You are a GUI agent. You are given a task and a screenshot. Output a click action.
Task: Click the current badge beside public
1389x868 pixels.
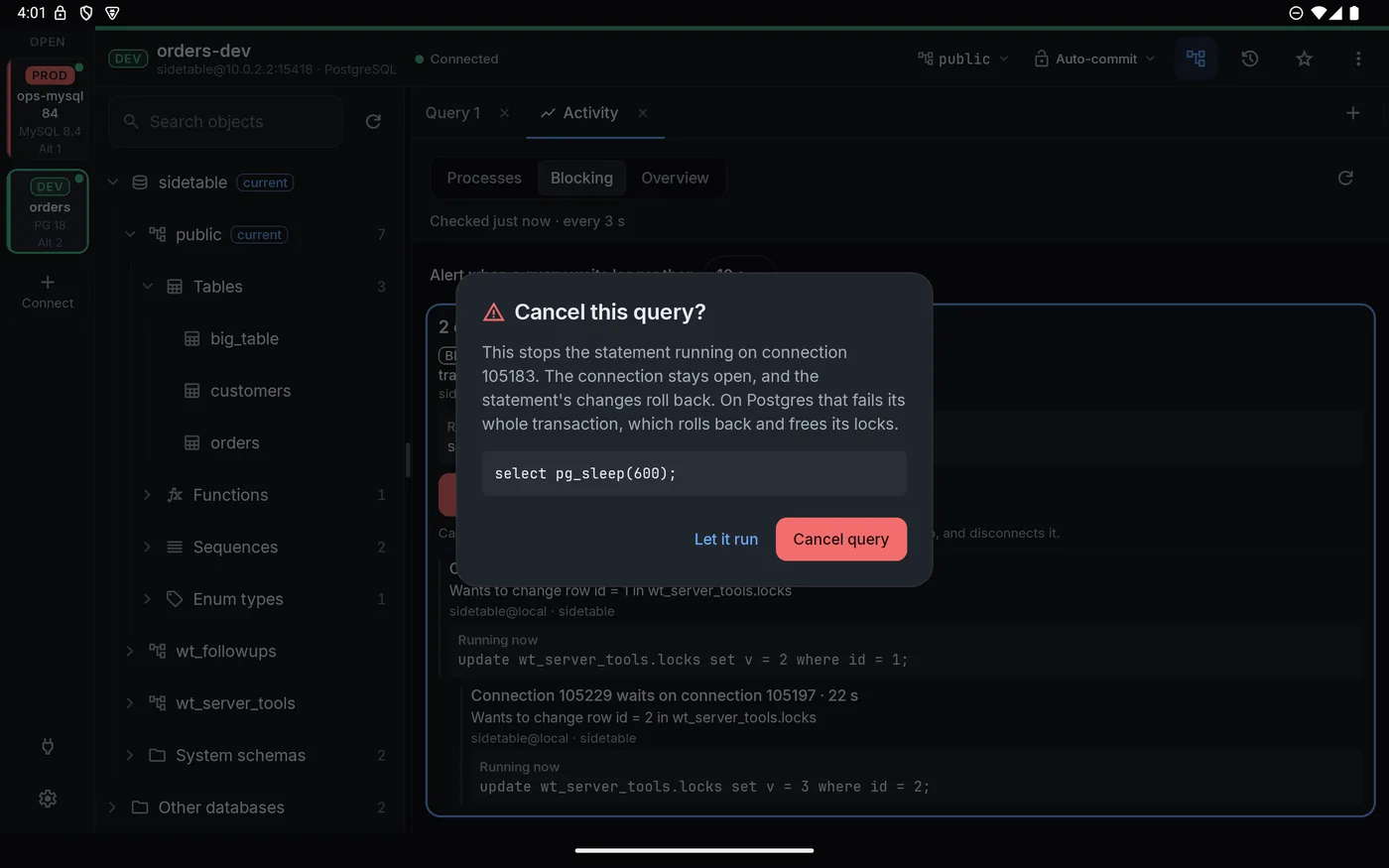click(x=259, y=234)
